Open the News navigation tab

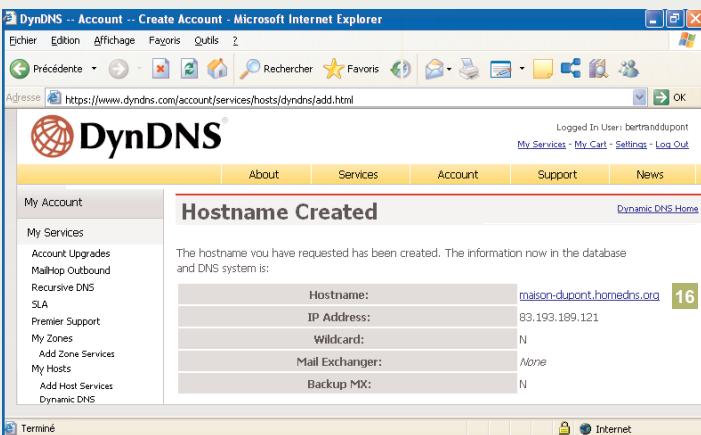click(x=650, y=174)
